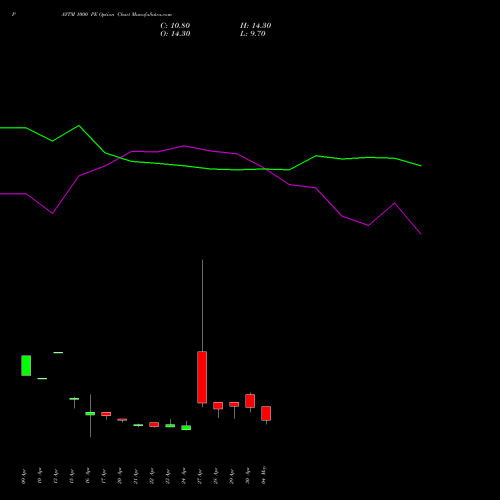Click the date label under the tall red candle
The image size is (500, 500).
click(x=200, y=476)
